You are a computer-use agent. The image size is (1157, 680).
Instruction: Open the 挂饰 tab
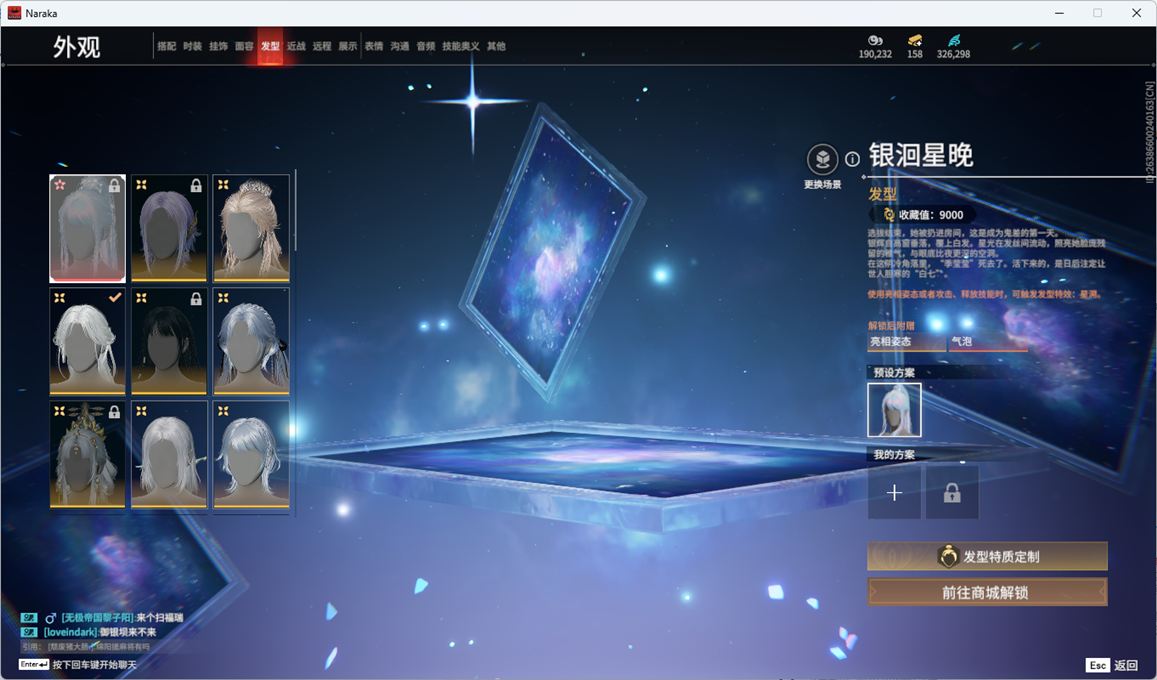(x=218, y=46)
